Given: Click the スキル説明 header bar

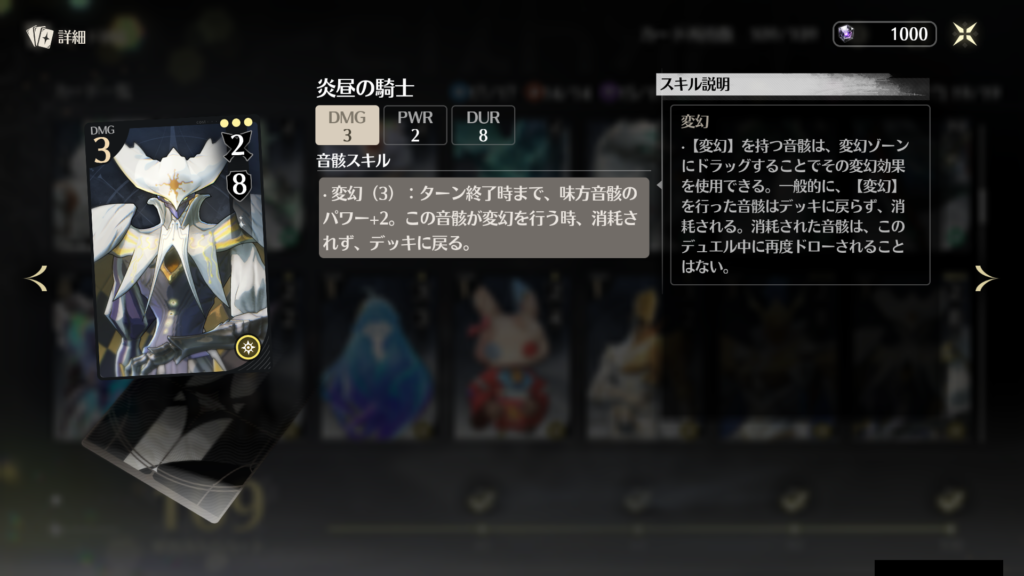Looking at the screenshot, I should (792, 85).
